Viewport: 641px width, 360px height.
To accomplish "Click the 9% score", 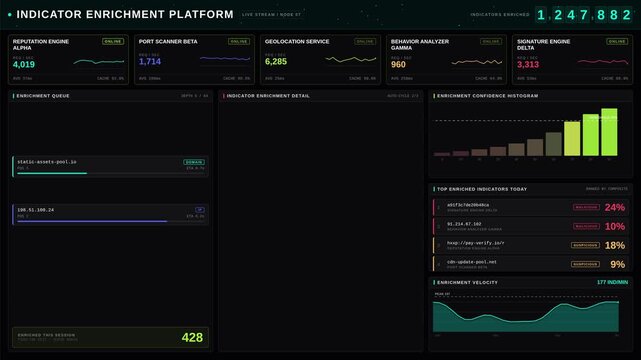I will pos(618,264).
